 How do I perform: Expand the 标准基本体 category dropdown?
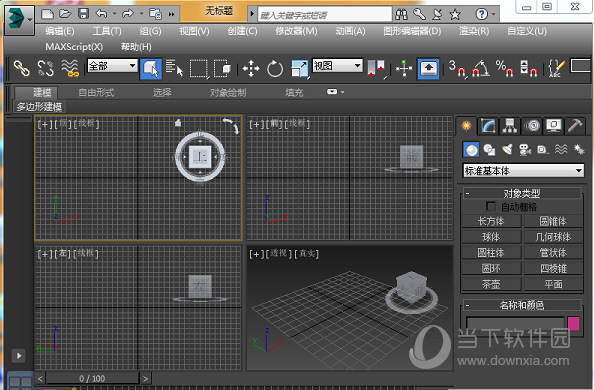pyautogui.click(x=523, y=171)
